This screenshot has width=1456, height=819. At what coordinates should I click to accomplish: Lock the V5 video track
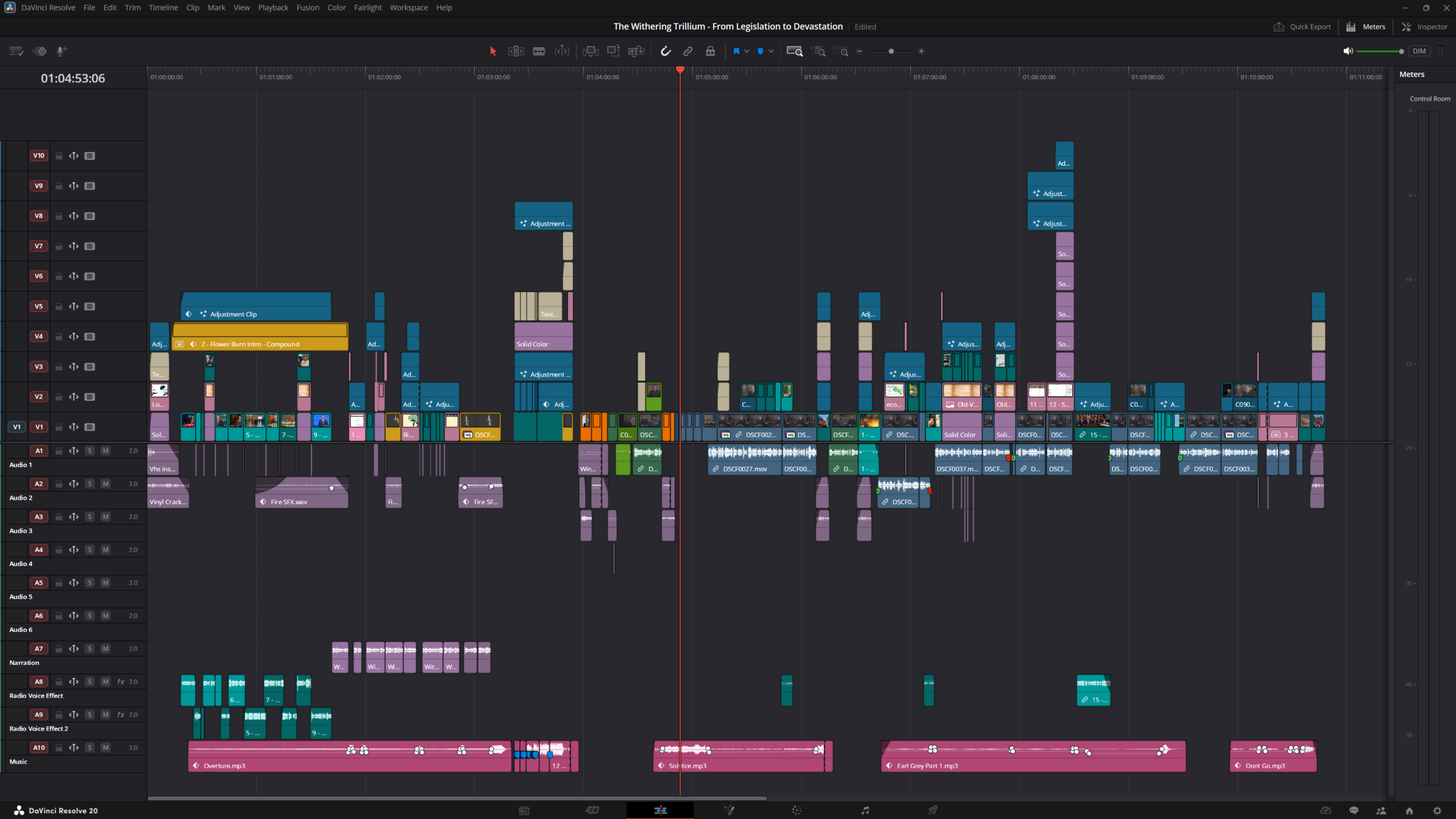click(x=59, y=307)
